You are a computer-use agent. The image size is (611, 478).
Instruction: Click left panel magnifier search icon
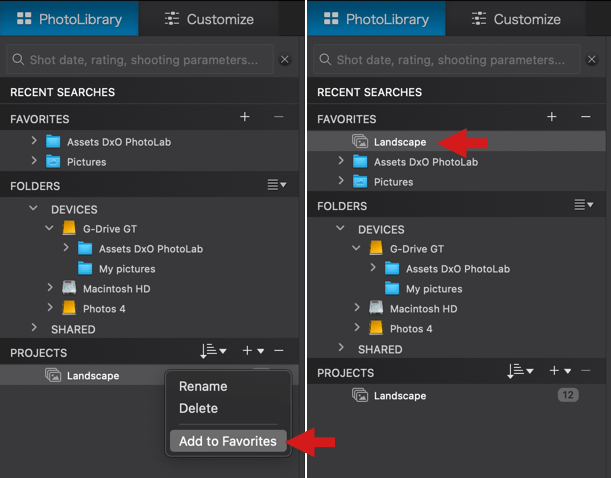tap(18, 59)
